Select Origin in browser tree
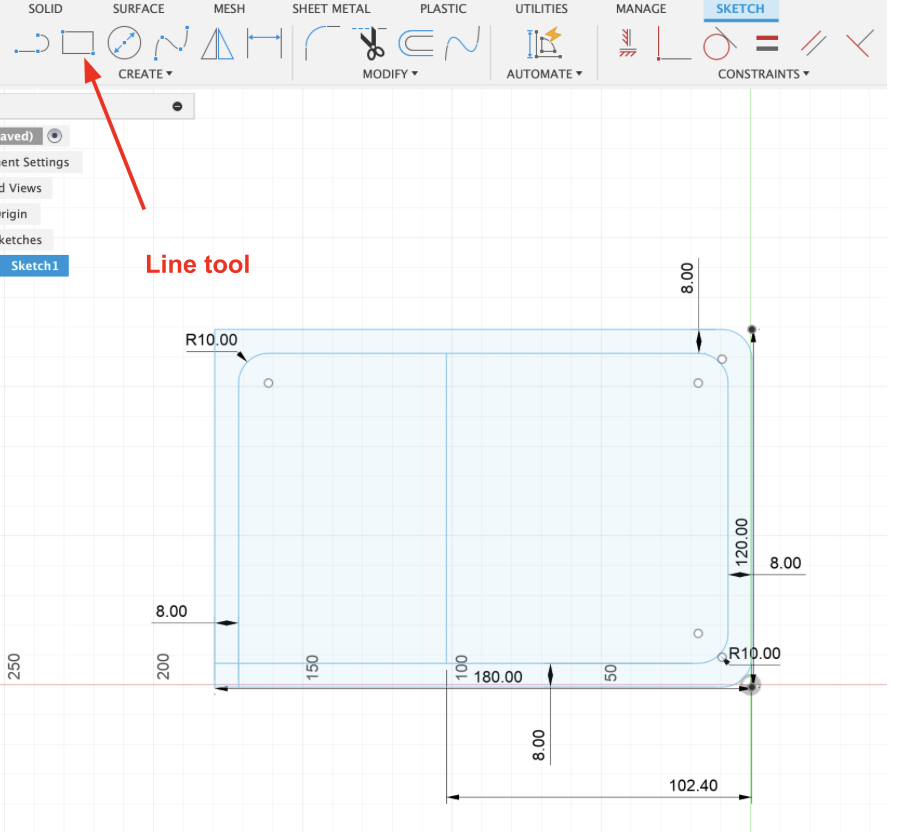Viewport: 900px width, 832px height. coord(14,214)
